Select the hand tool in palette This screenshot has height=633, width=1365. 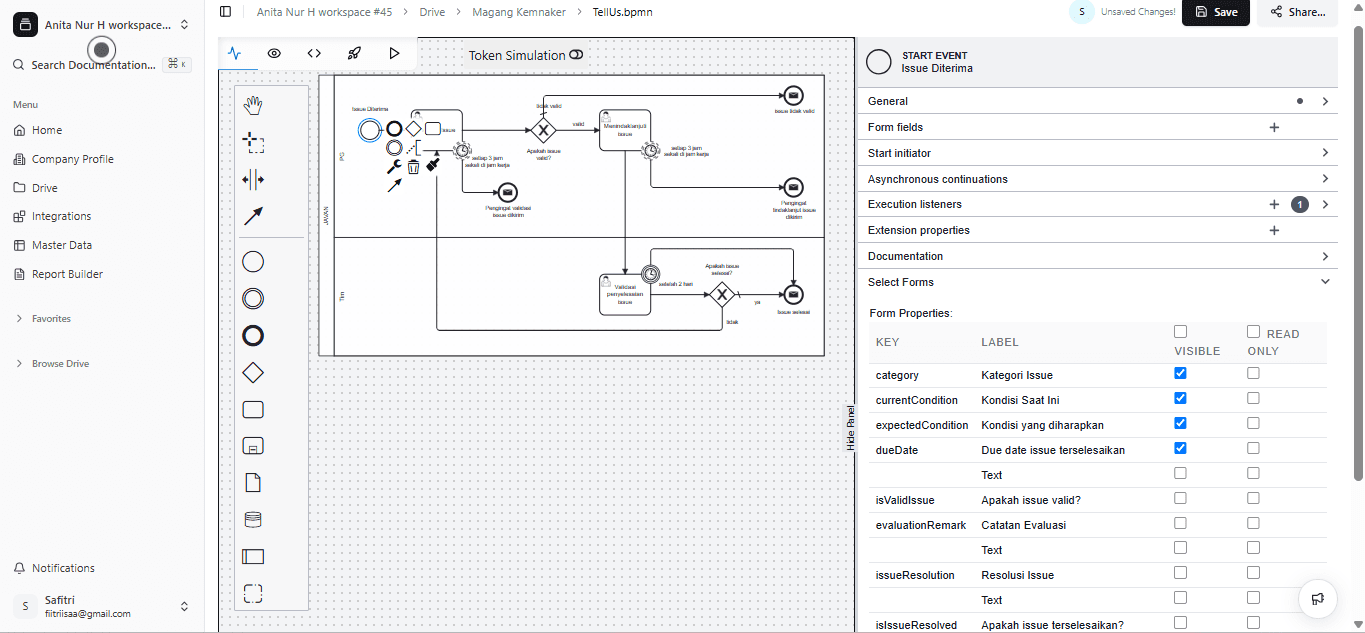coord(254,105)
